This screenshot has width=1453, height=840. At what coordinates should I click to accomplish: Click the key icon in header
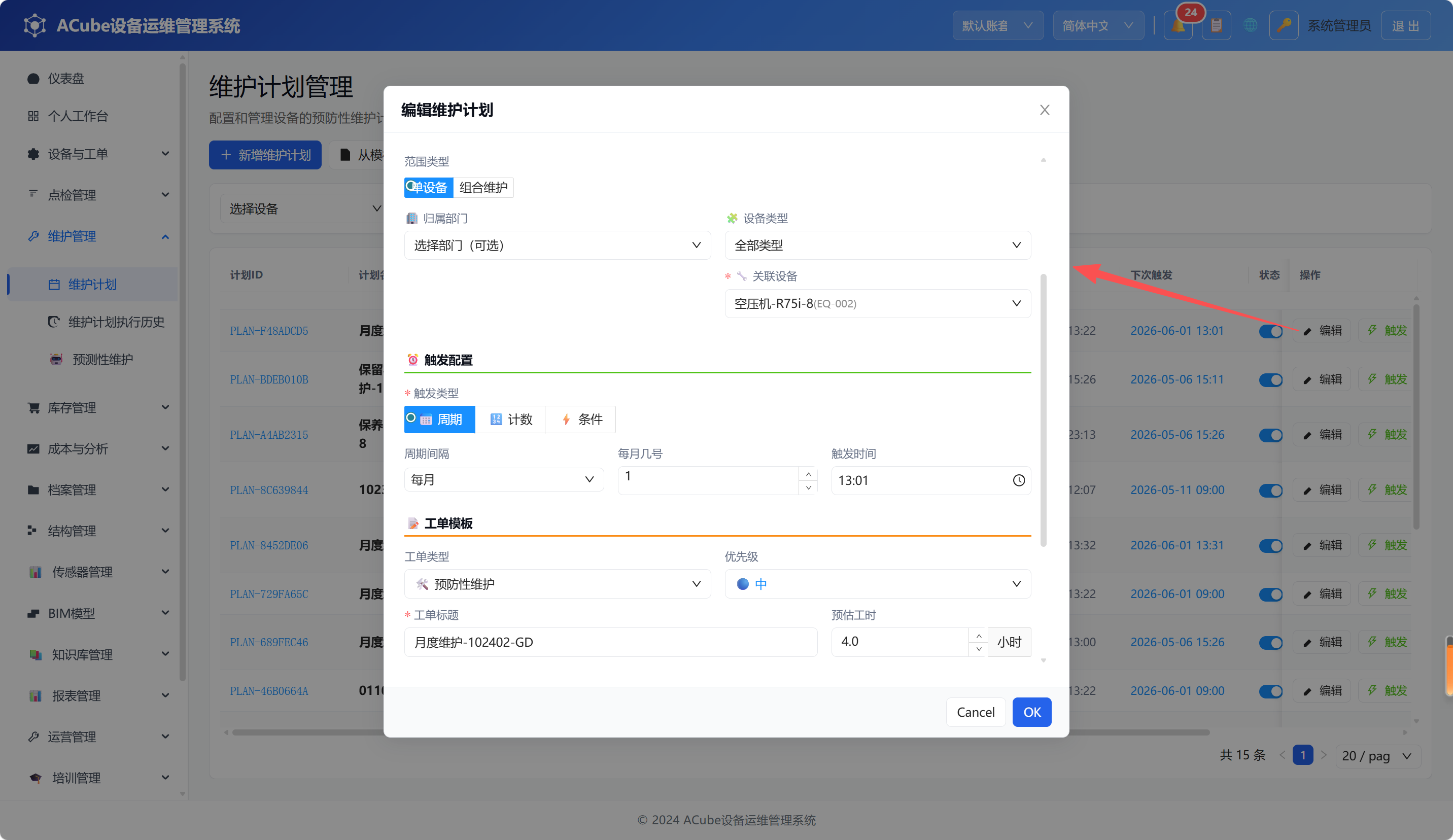(x=1284, y=26)
